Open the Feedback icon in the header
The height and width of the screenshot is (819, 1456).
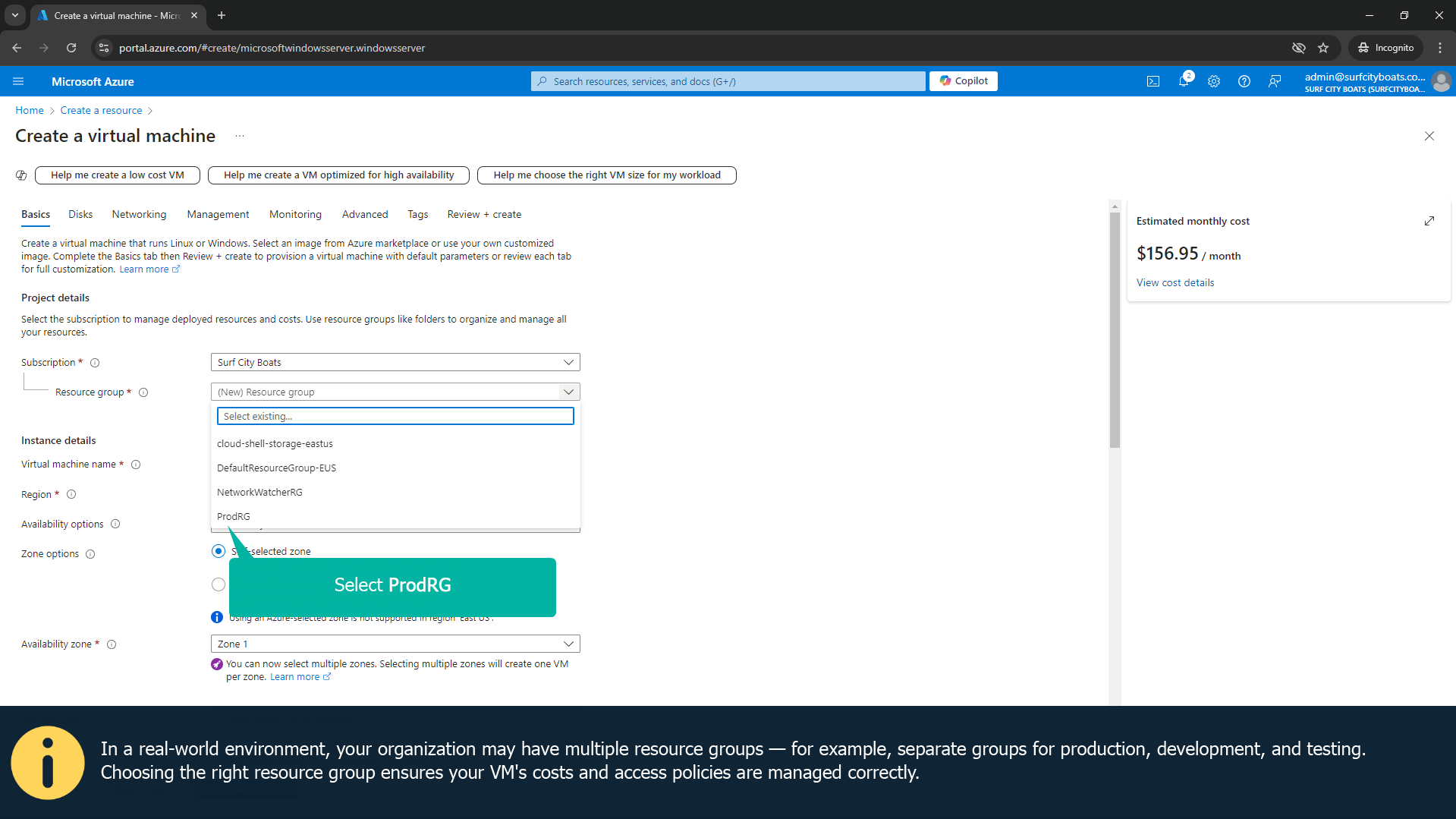pos(1274,81)
